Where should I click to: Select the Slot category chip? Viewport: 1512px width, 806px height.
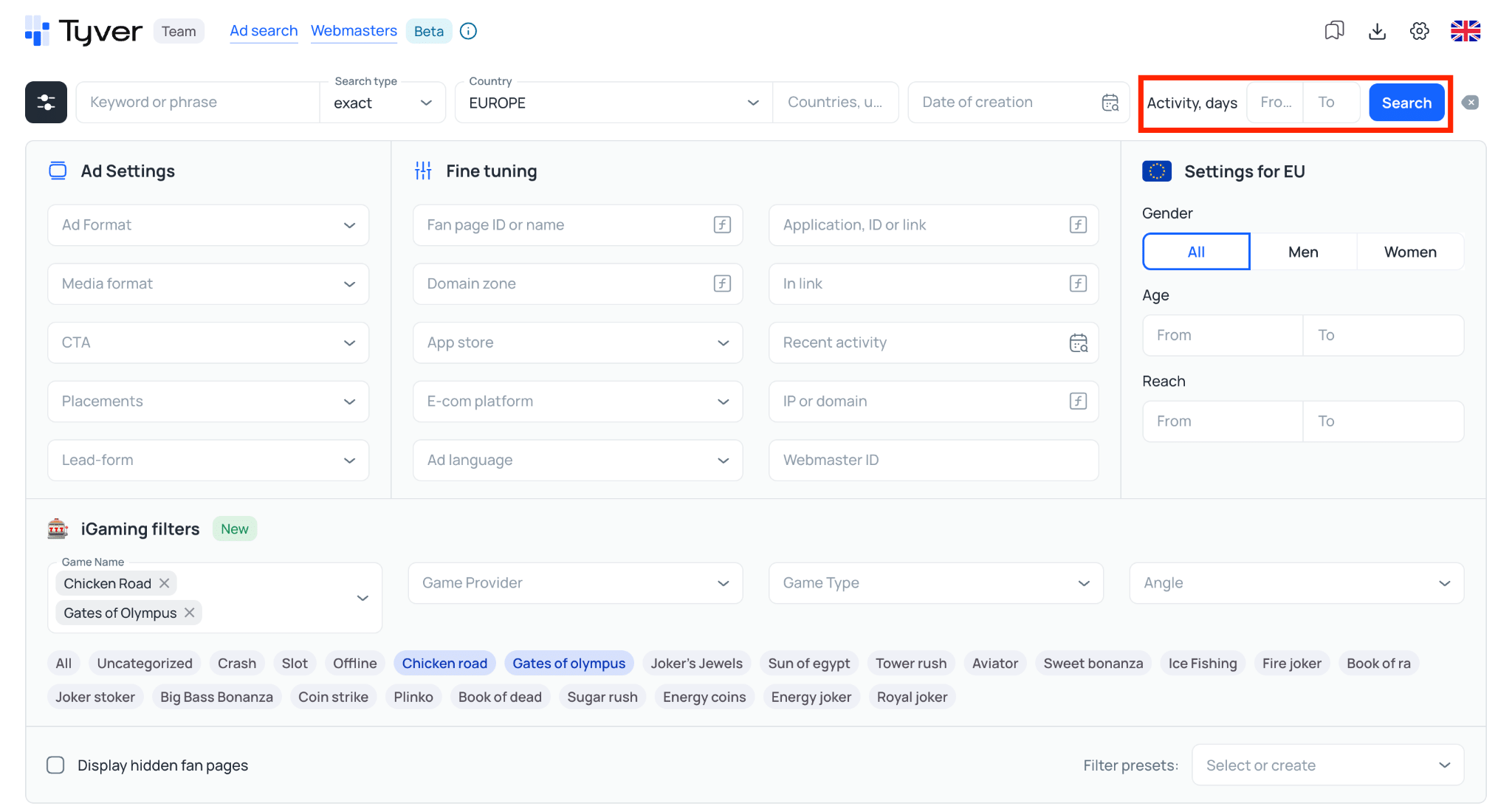point(295,663)
